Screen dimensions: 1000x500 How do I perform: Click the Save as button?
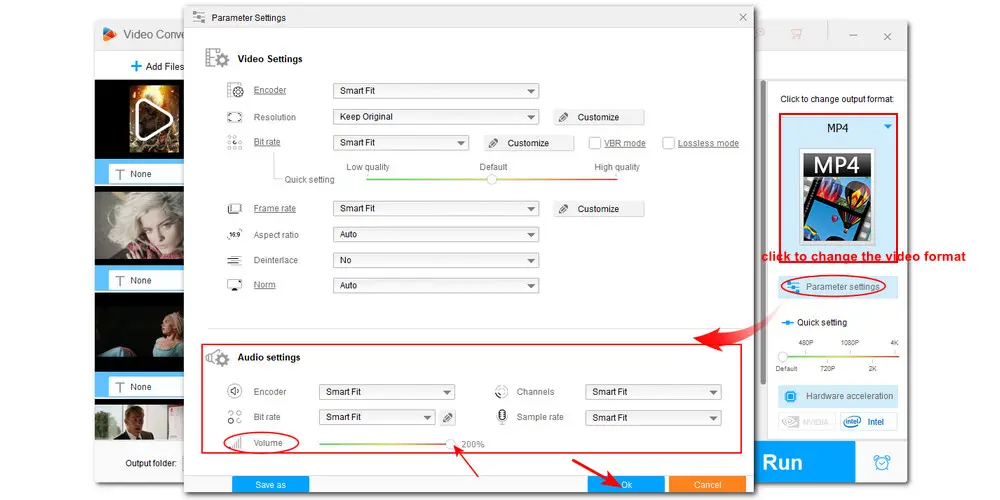point(270,484)
